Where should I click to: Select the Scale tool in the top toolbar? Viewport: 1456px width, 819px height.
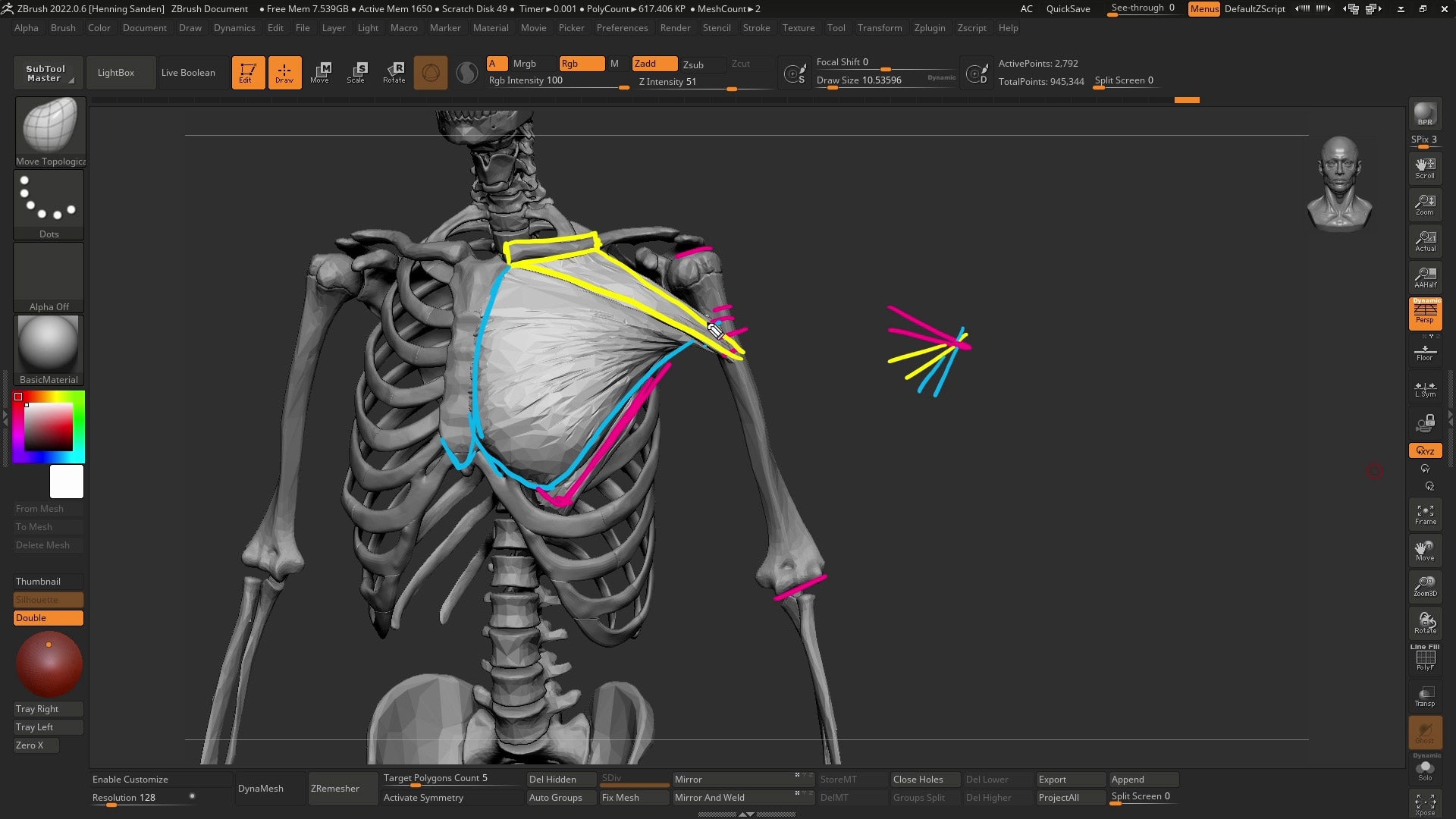click(356, 72)
